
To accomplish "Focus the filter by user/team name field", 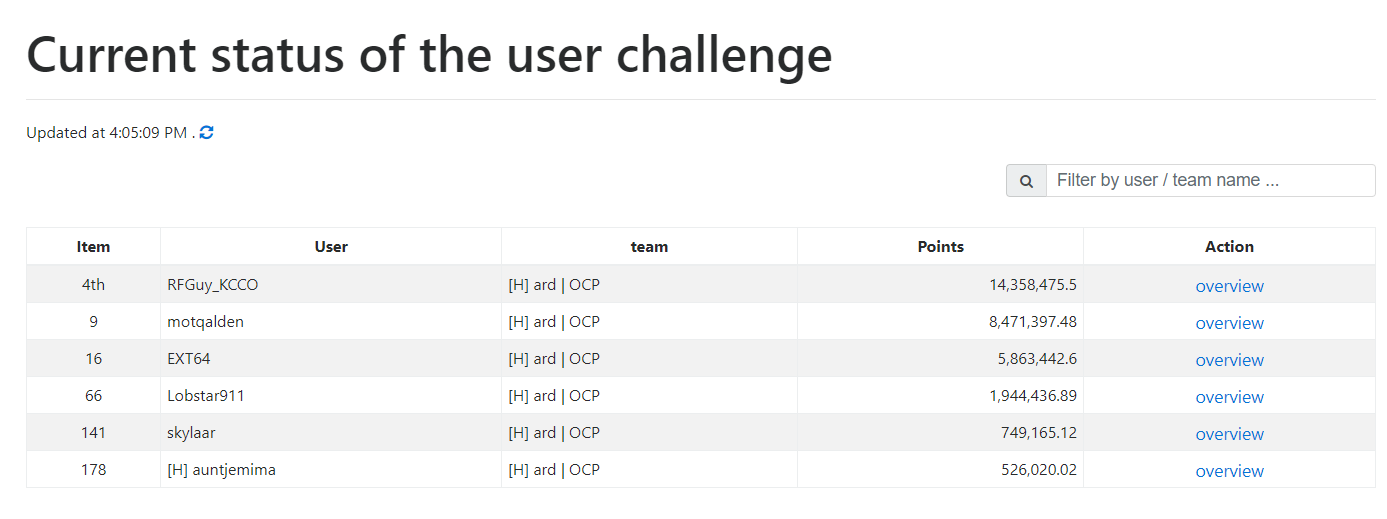I will click(1210, 181).
